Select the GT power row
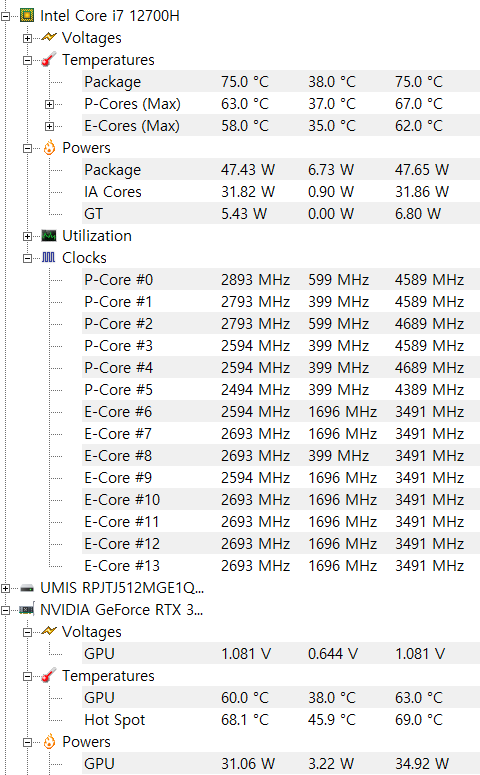Image resolution: width=480 pixels, height=775 pixels. 281,214
